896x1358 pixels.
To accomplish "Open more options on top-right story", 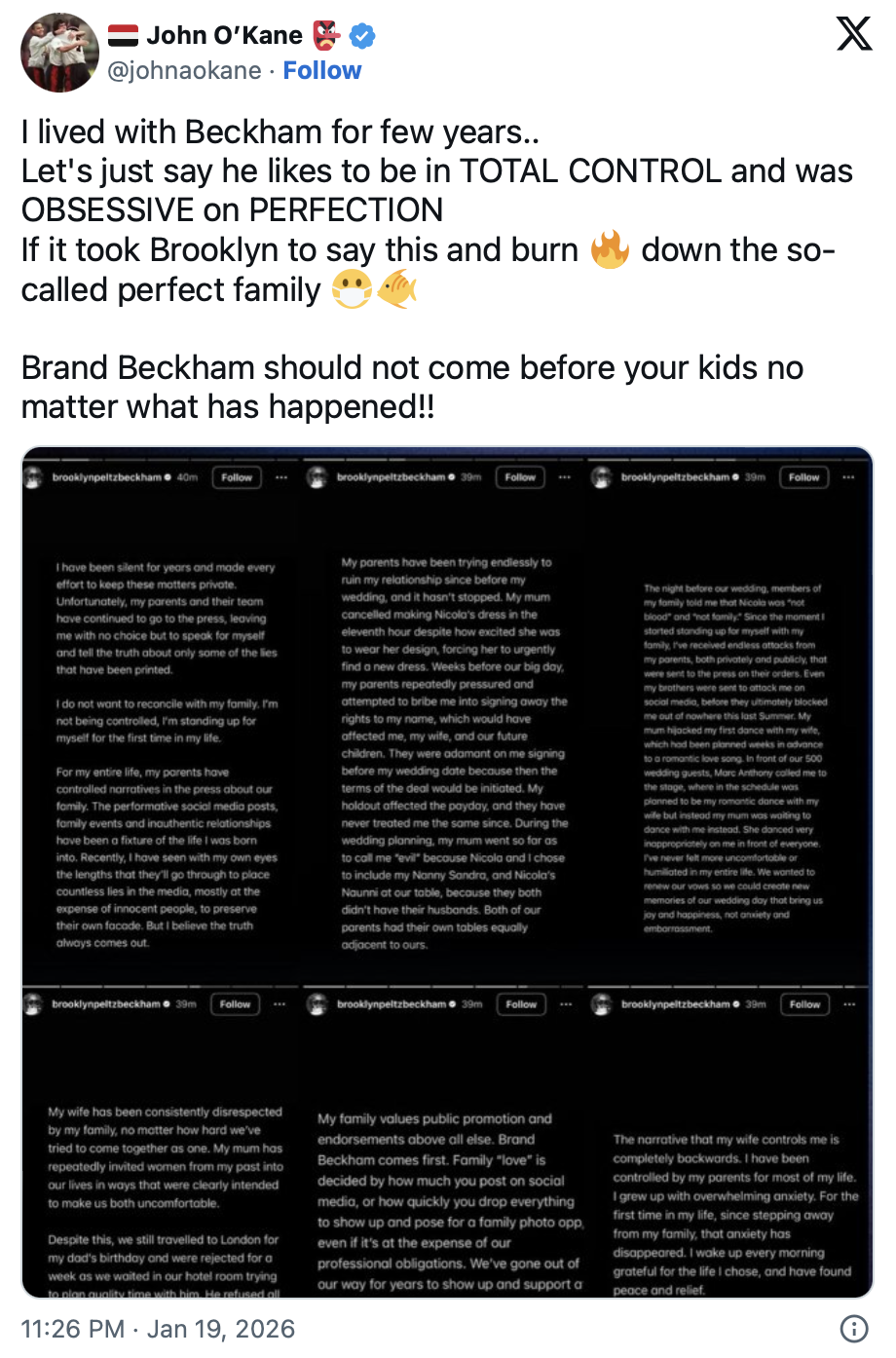I will pyautogui.click(x=848, y=477).
